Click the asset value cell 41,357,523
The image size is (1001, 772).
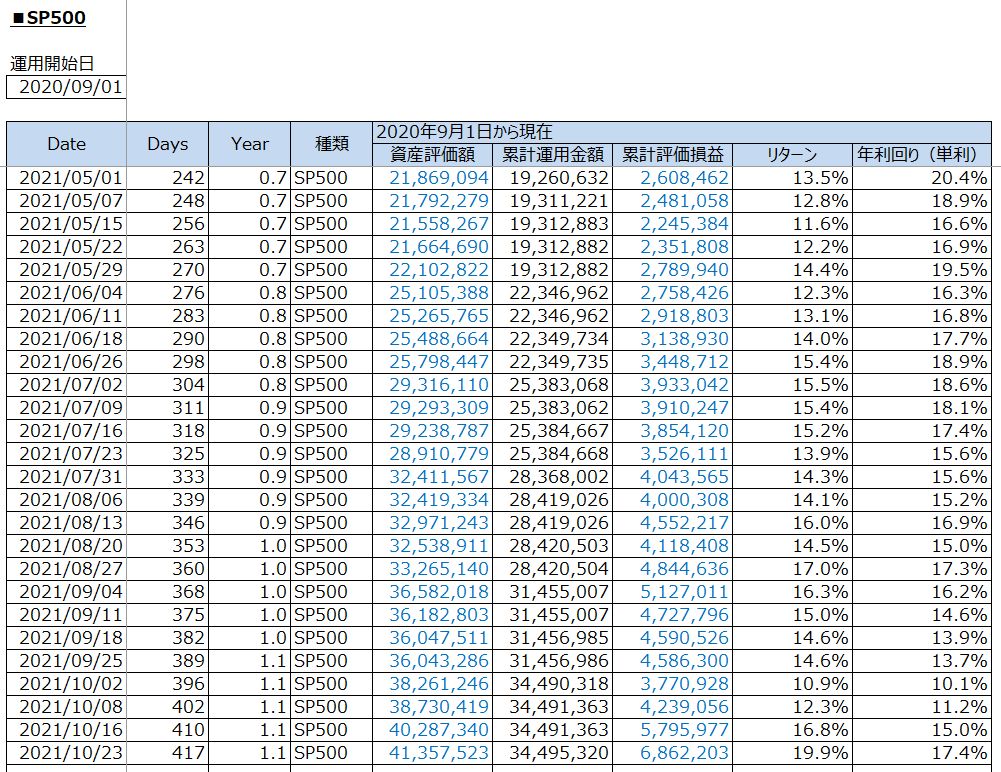433,753
